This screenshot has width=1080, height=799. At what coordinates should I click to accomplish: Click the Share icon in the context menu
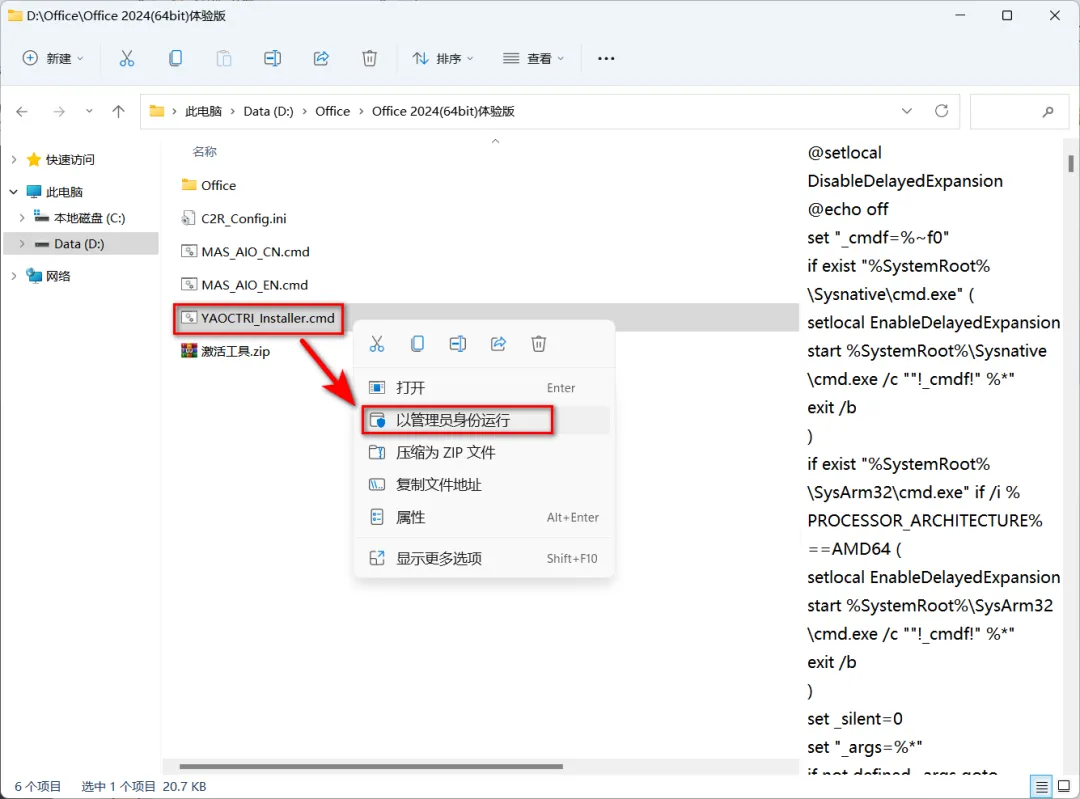coord(499,344)
